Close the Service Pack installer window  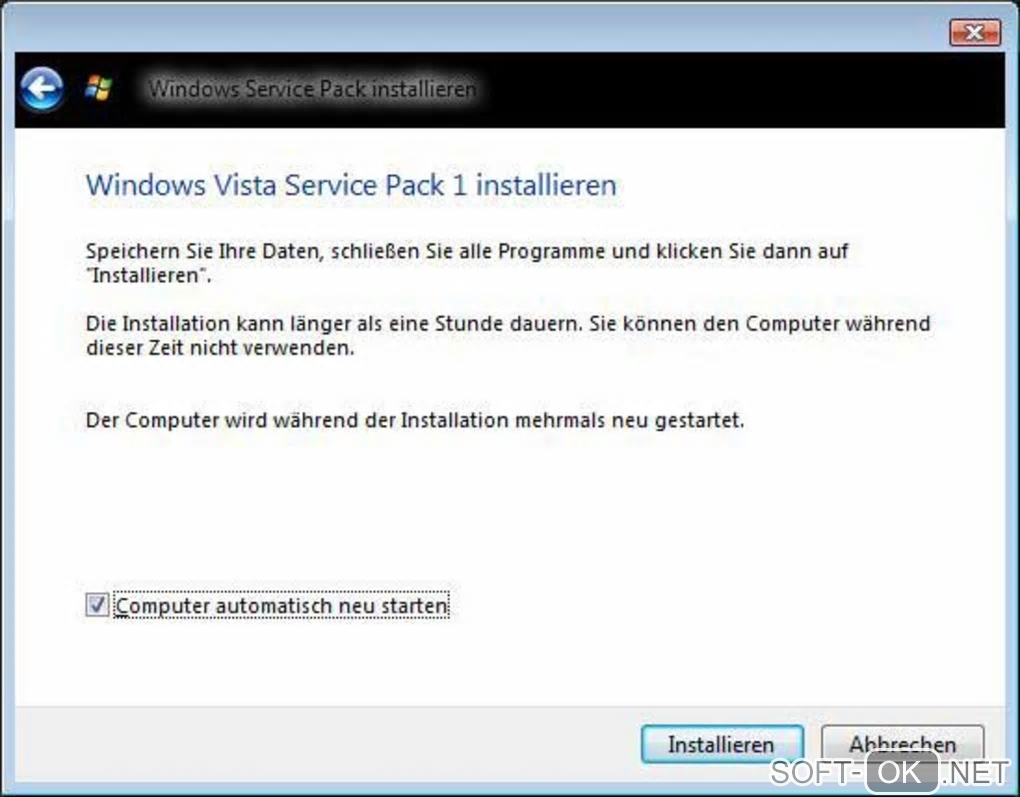click(x=973, y=33)
